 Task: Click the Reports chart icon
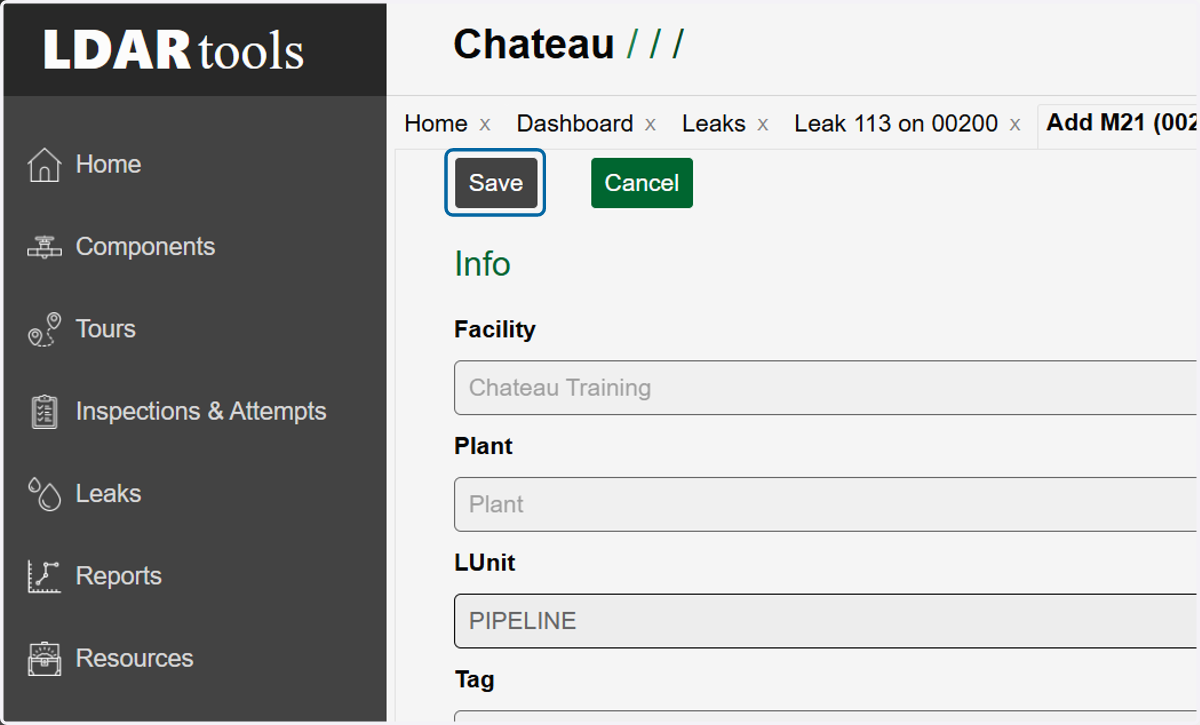[44, 576]
